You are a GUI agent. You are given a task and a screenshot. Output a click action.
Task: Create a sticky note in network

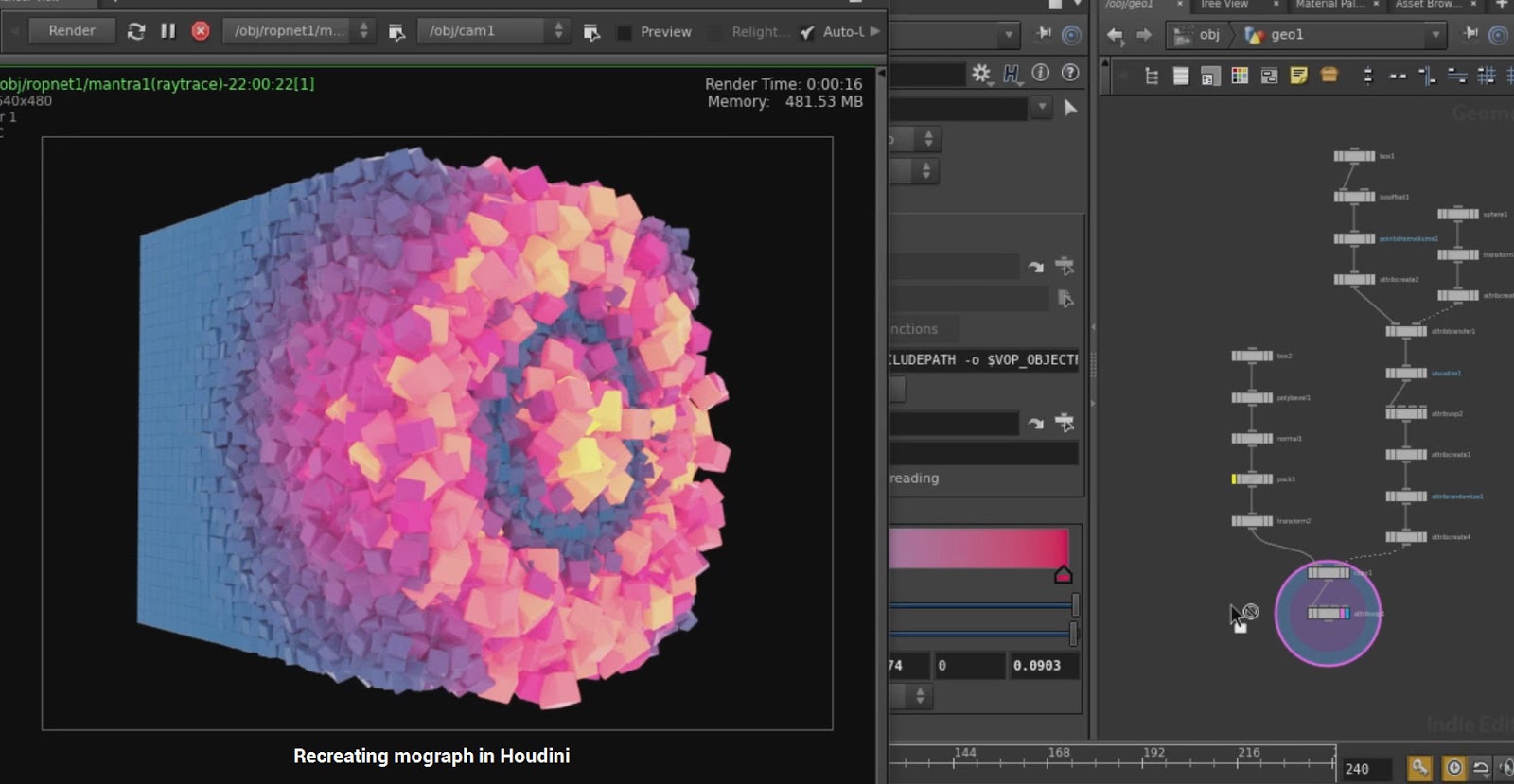click(1298, 76)
